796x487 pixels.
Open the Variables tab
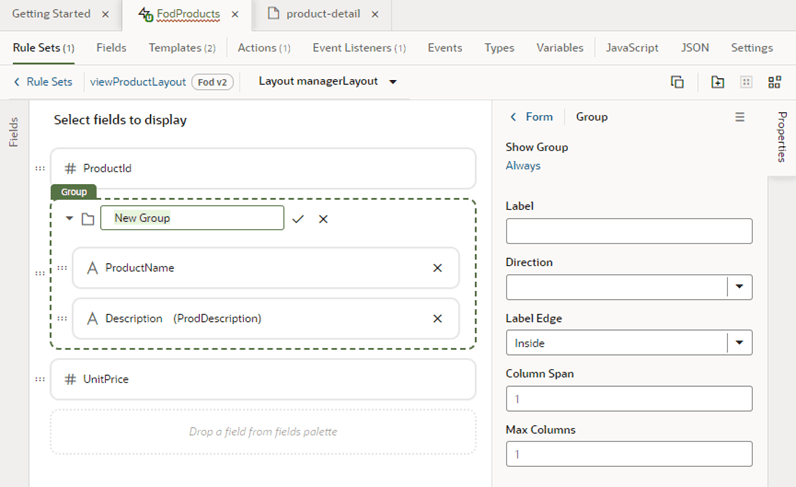coord(560,48)
